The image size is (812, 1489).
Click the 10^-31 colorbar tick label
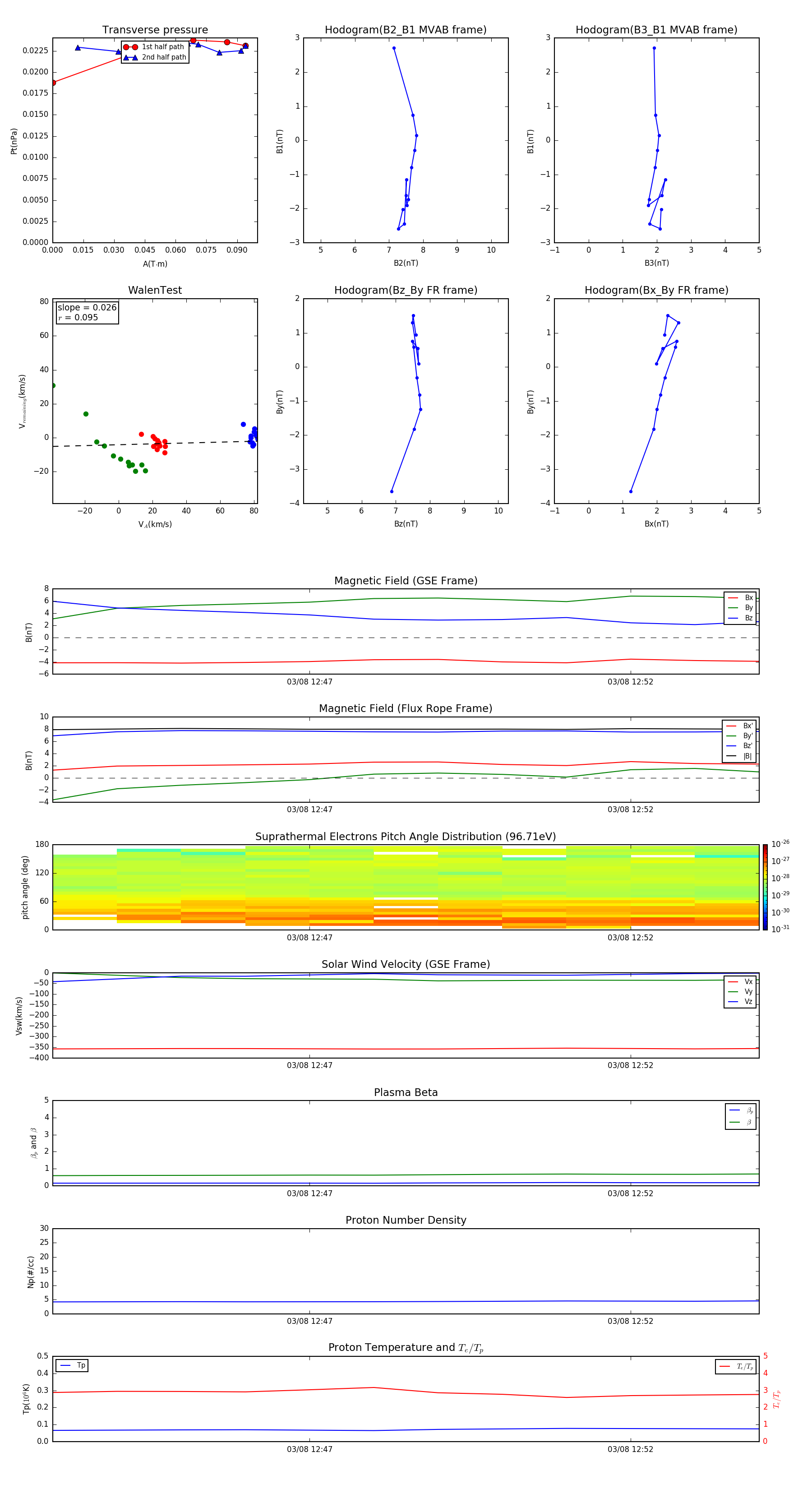pyautogui.click(x=780, y=929)
